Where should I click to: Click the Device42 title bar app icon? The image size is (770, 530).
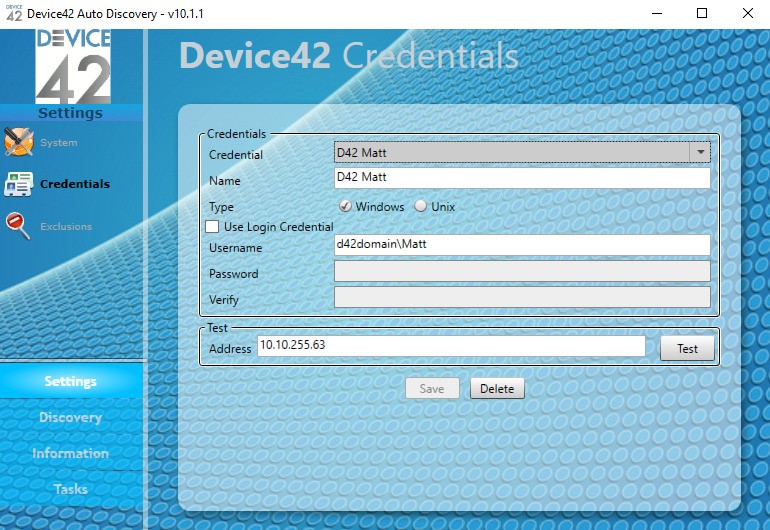(x=14, y=13)
